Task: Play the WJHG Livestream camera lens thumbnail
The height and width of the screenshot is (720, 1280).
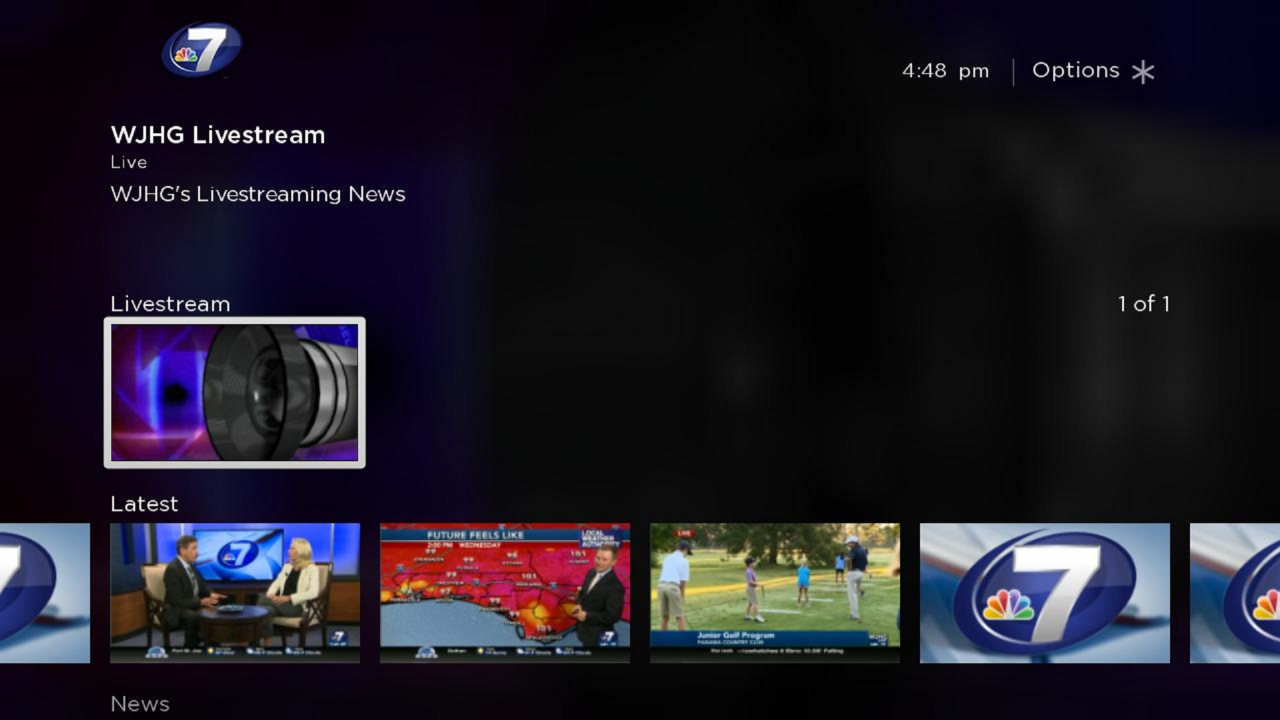Action: click(x=235, y=392)
